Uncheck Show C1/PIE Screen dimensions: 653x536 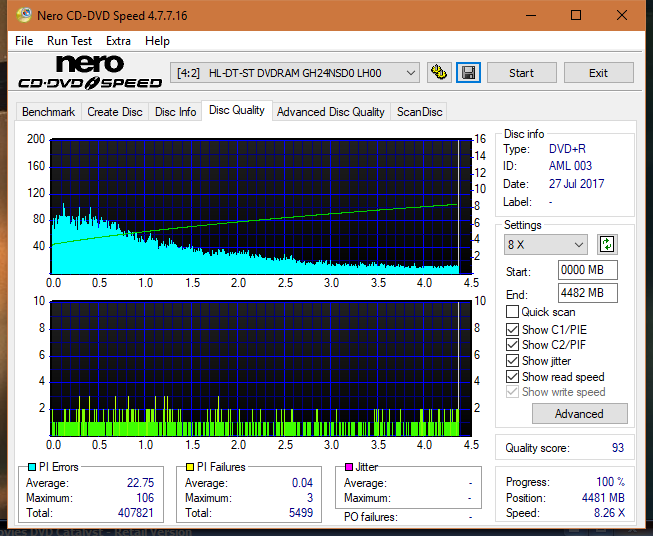(x=512, y=329)
